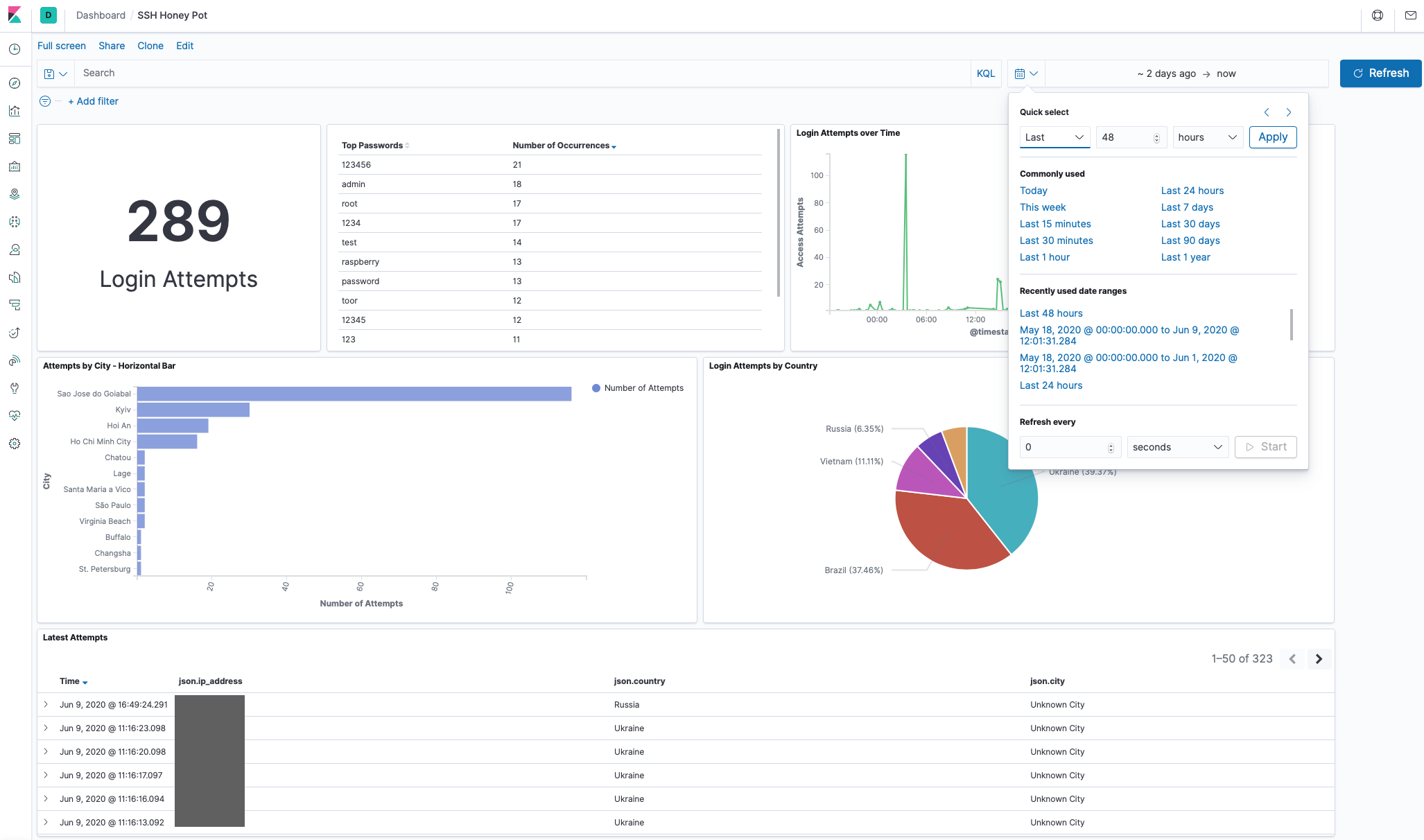
Task: Expand the first Russia attempt row
Action: coord(46,704)
